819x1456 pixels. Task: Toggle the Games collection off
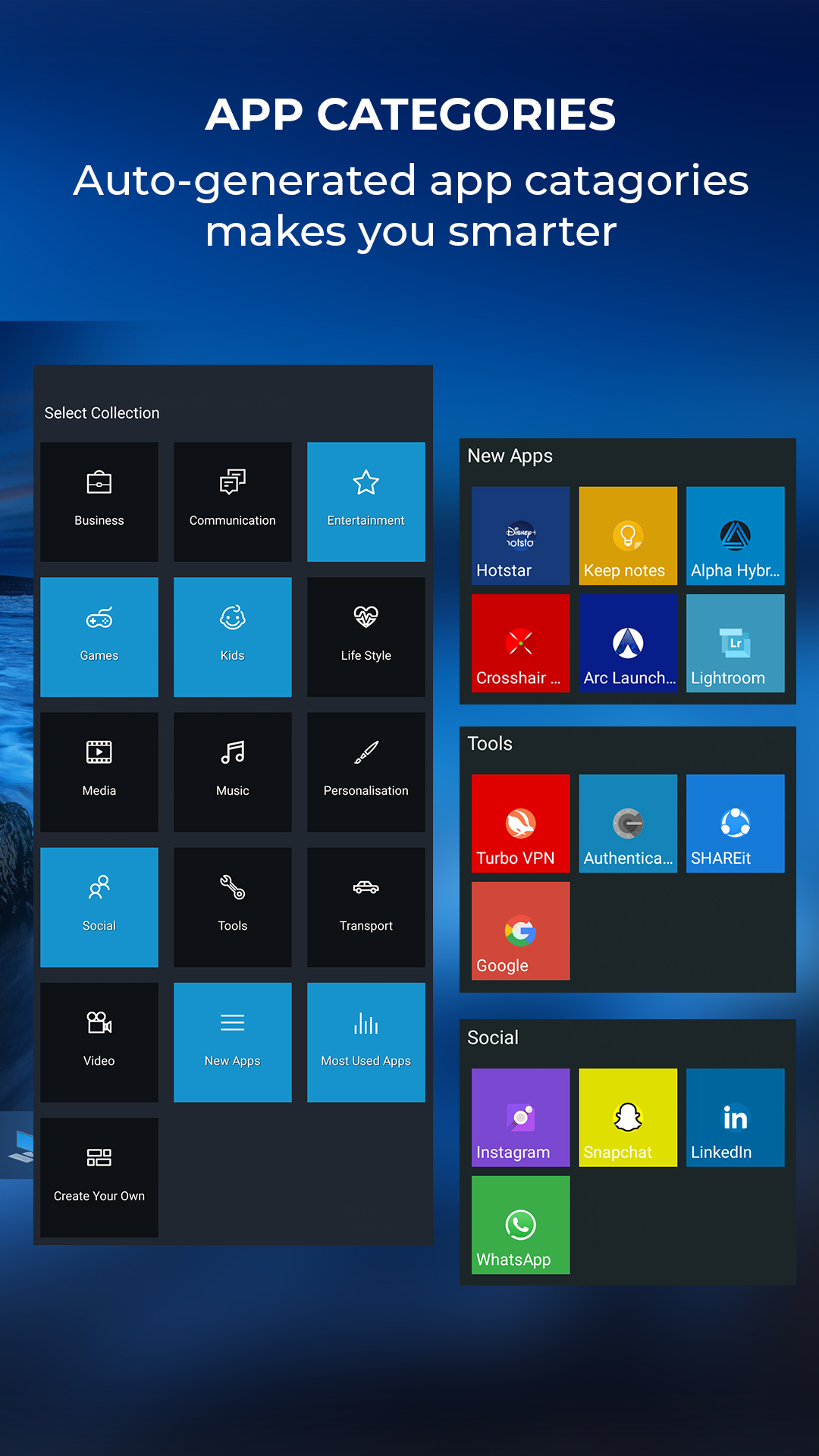tap(99, 636)
